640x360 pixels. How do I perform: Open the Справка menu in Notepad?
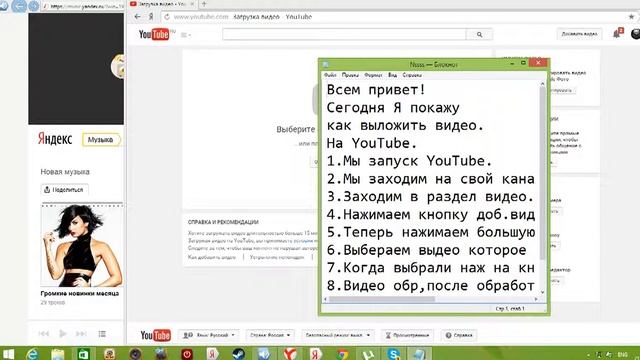[412, 75]
